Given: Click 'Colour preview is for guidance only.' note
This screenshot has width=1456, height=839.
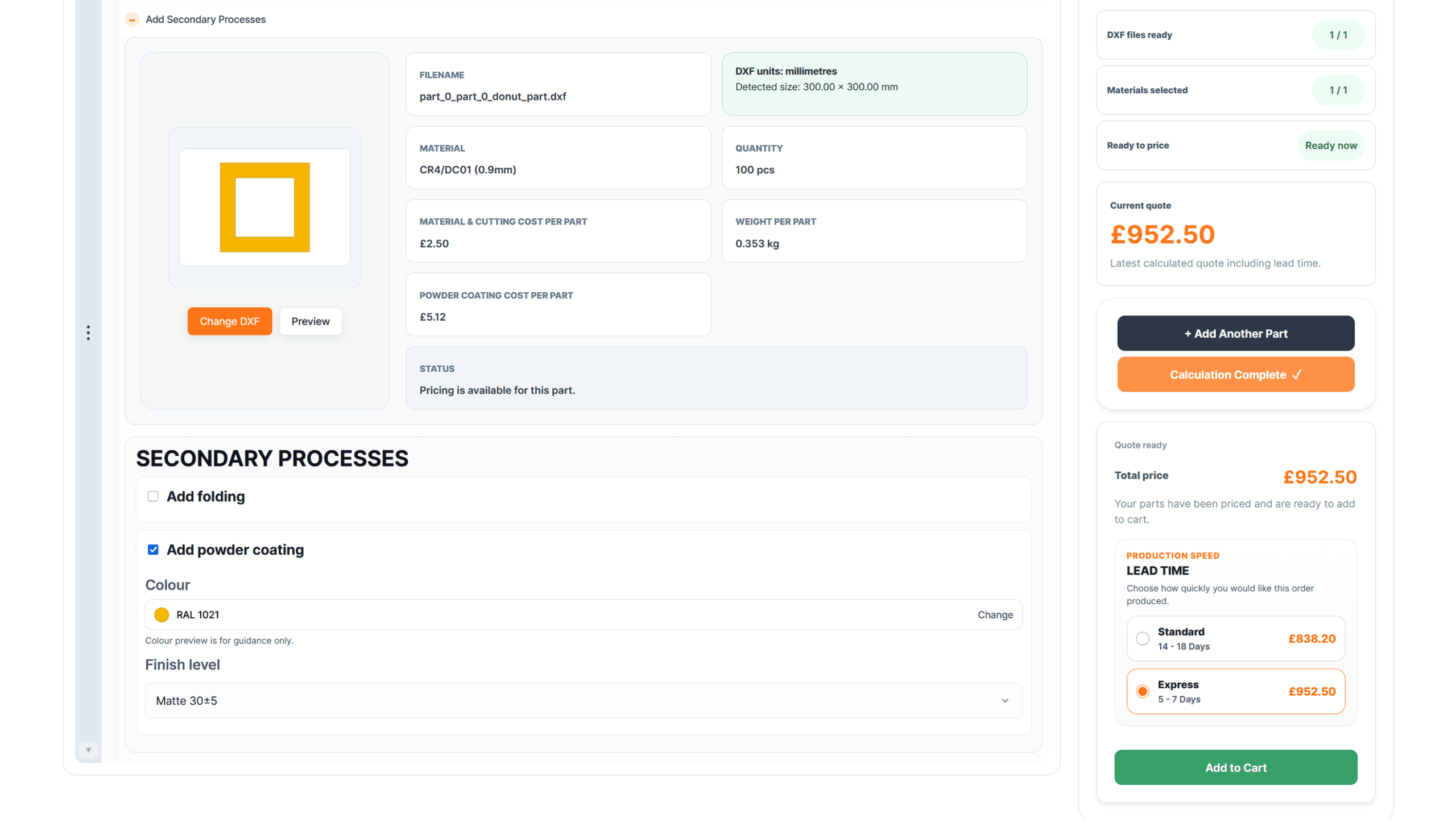Looking at the screenshot, I should 219,640.
